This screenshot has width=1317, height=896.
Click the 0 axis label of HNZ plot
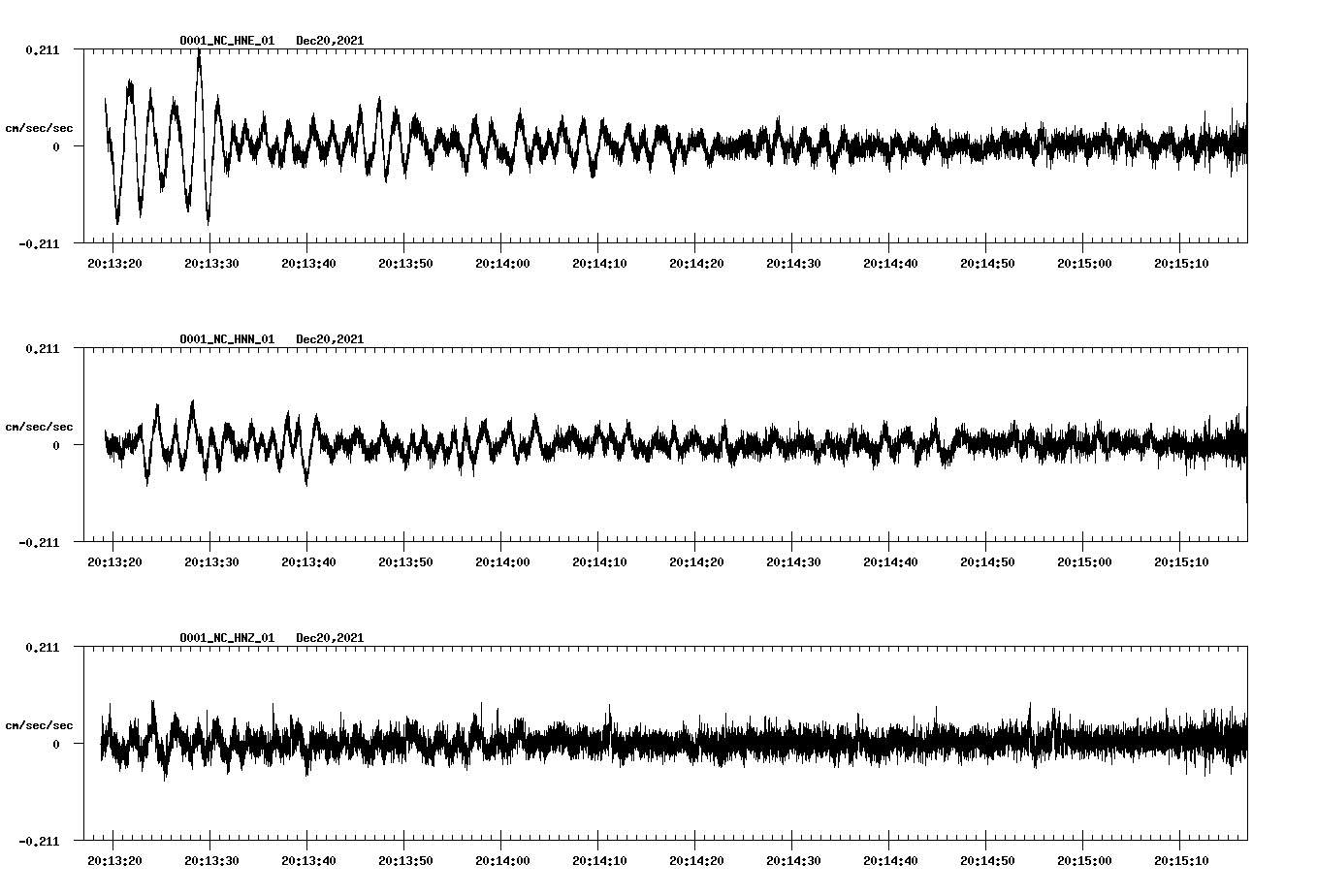tap(56, 744)
